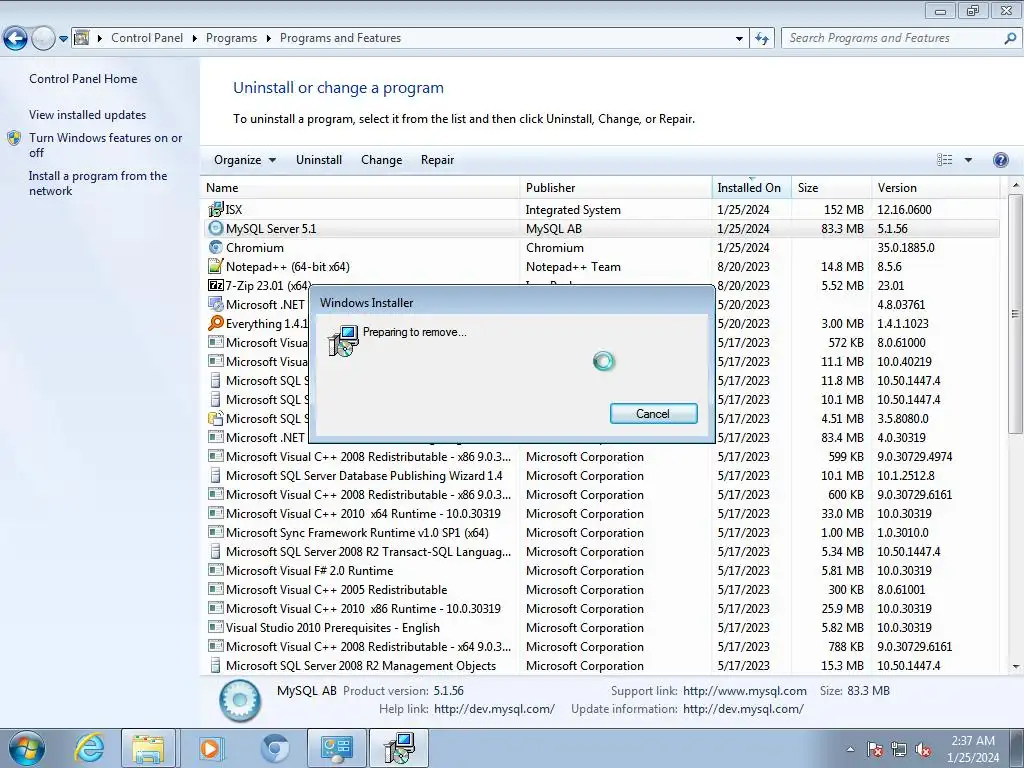Screen dimensions: 1024x768
Task: Open Windows Media Player from taskbar
Action: click(210, 748)
